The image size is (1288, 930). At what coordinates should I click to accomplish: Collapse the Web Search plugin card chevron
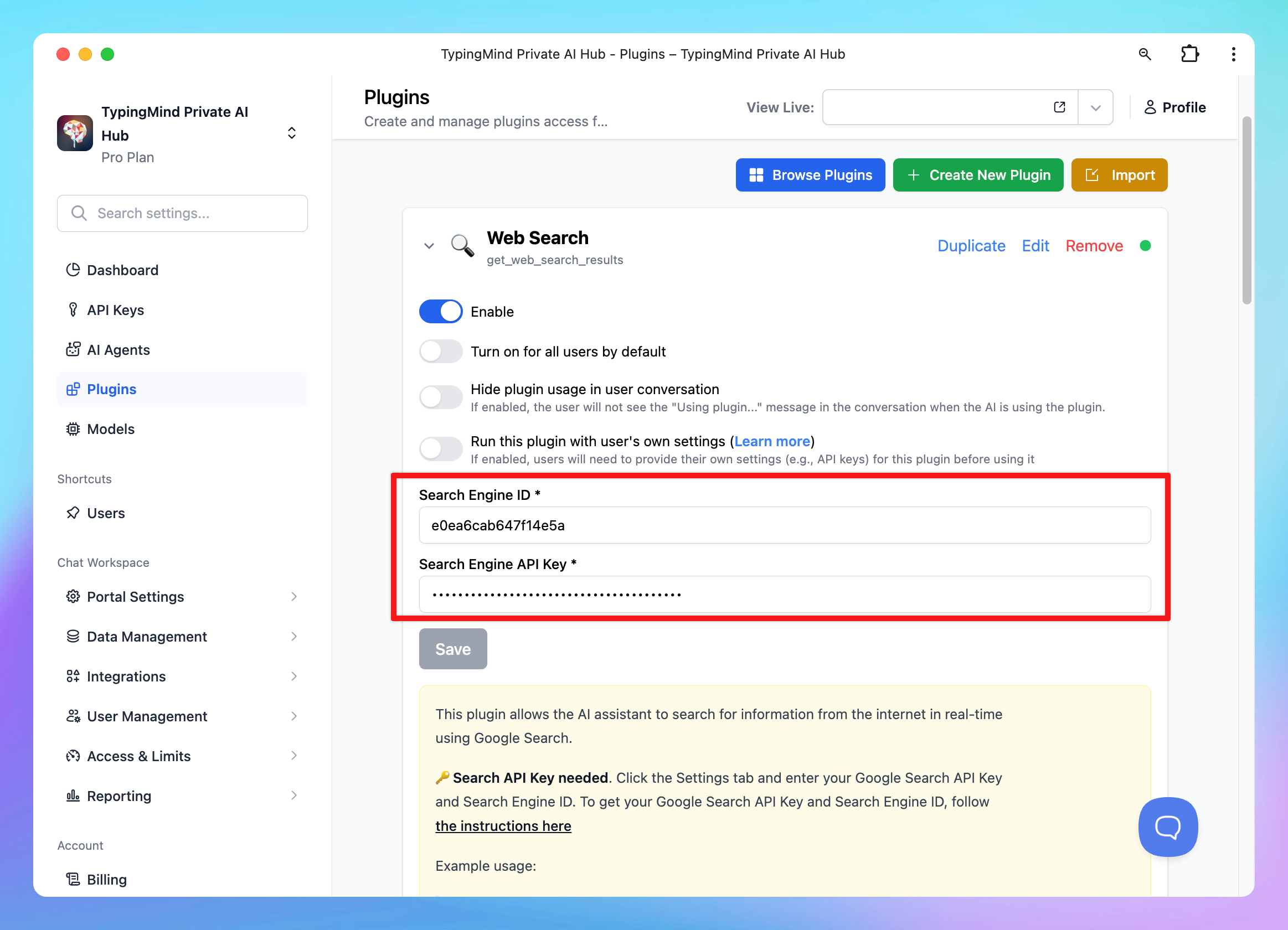pyautogui.click(x=429, y=246)
